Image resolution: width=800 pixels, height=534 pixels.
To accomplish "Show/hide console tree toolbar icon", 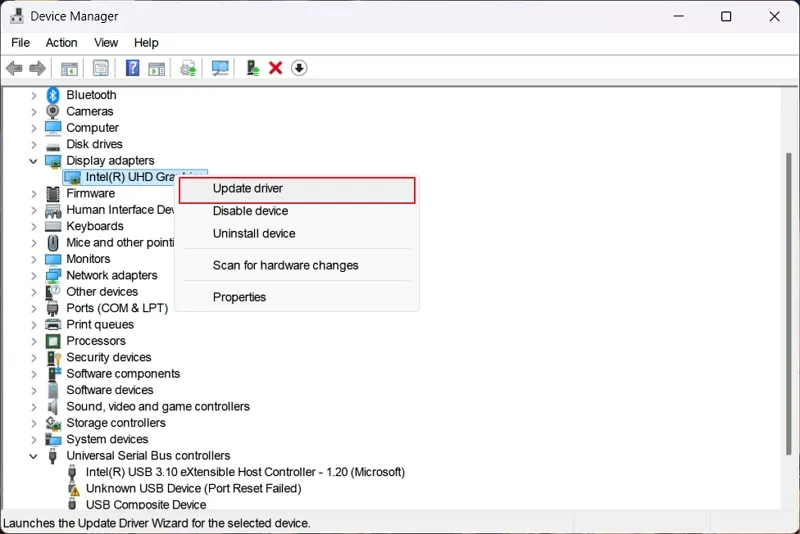I will pyautogui.click(x=69, y=68).
